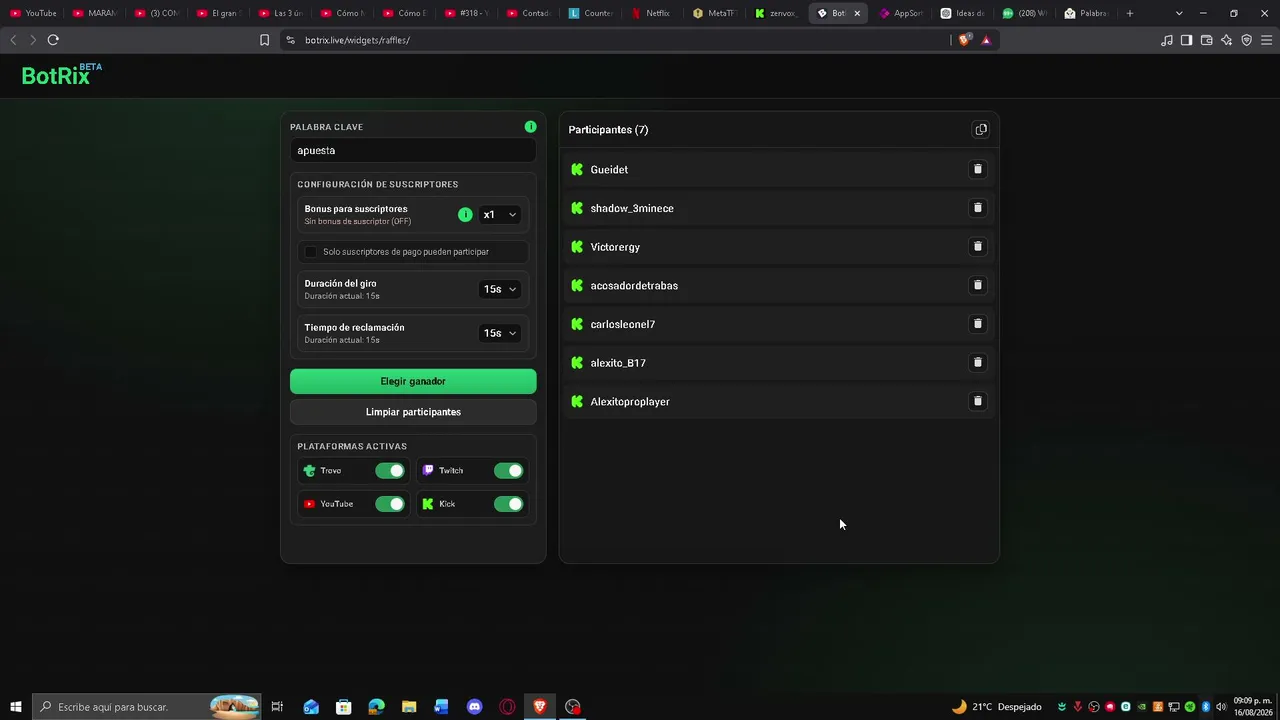The height and width of the screenshot is (720, 1280).
Task: Copy the participants list
Action: pyautogui.click(x=981, y=130)
